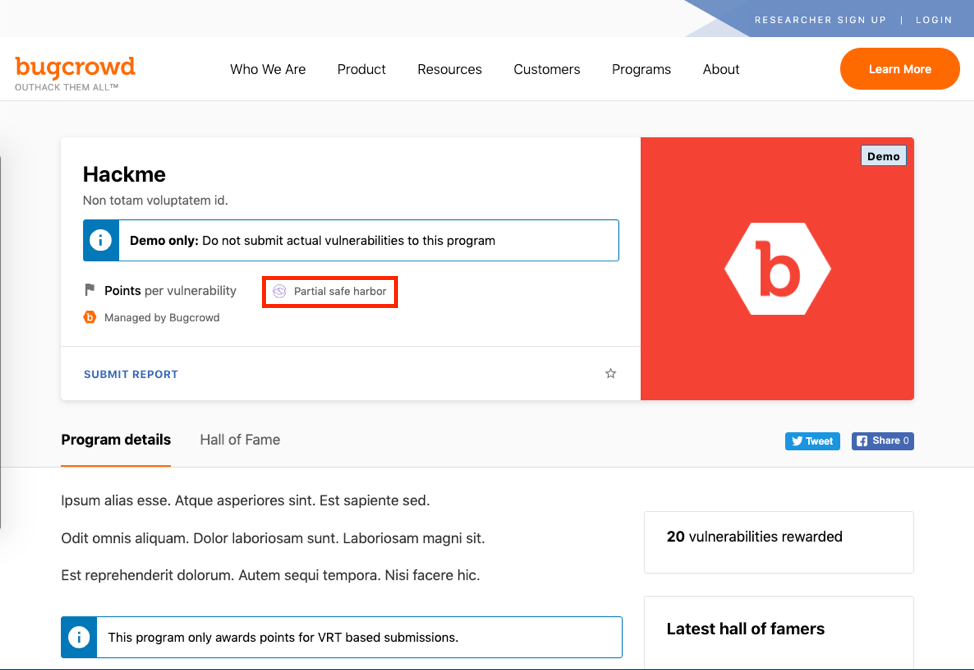Select the Program details tab
This screenshot has width=974, height=670.
tap(116, 440)
